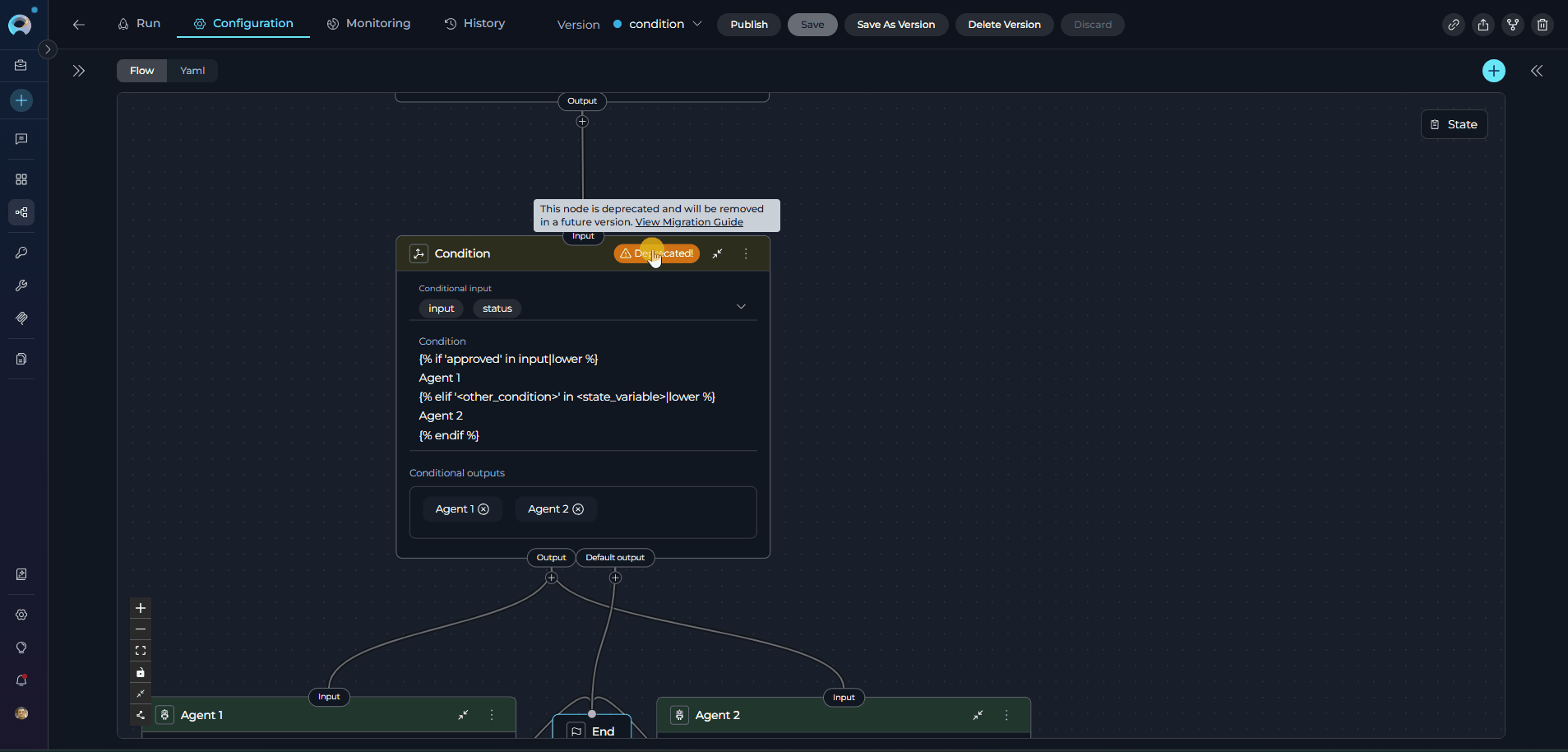Open the History tab
Screen dimensions: 1568x752
pos(474,24)
